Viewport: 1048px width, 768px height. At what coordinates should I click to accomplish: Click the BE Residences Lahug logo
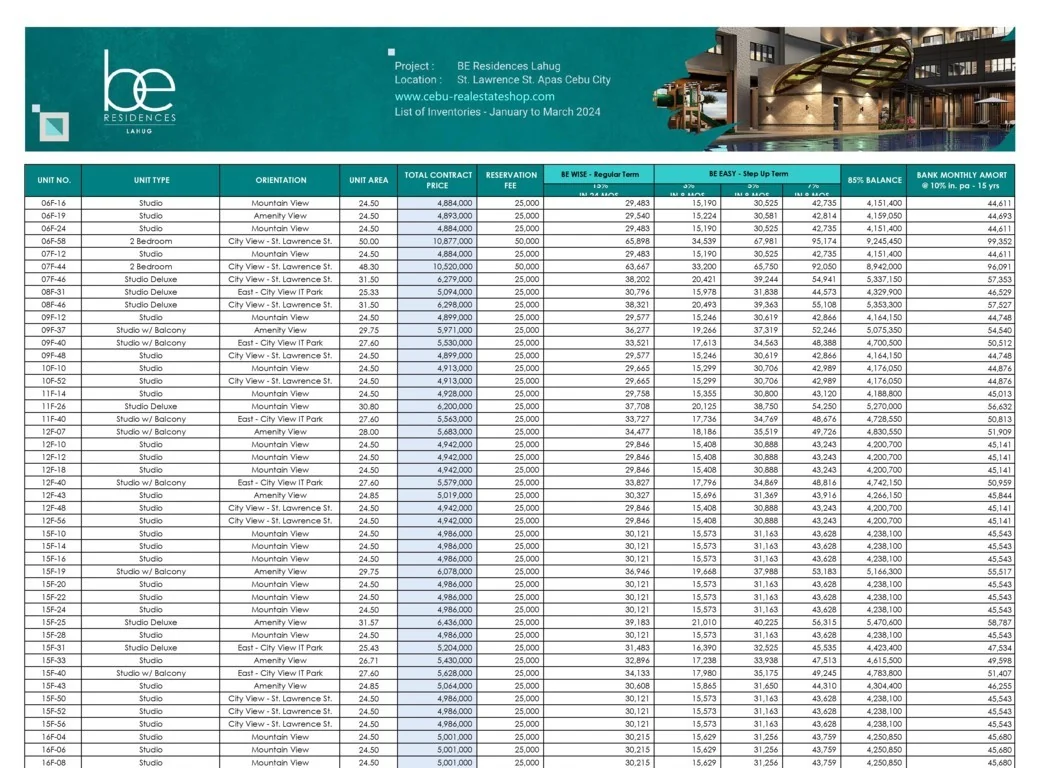[140, 92]
